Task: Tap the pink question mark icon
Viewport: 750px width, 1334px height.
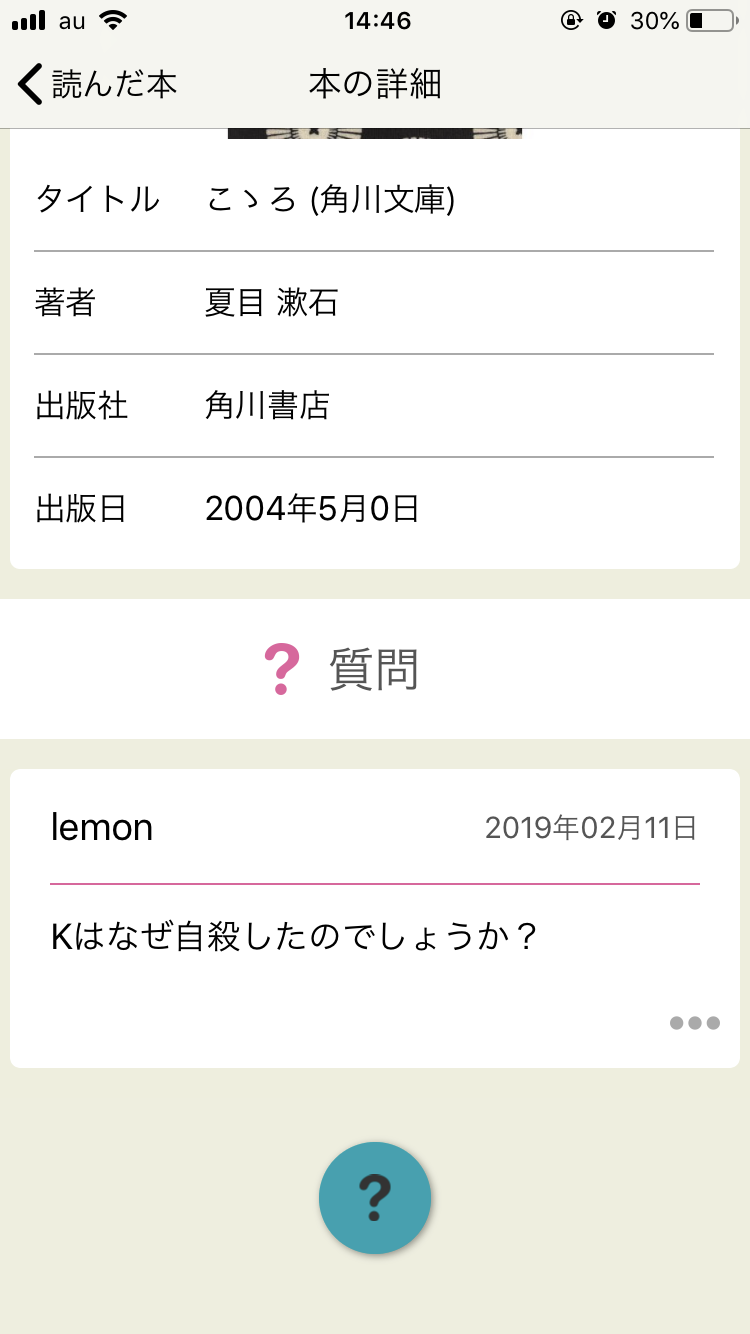Action: point(281,670)
